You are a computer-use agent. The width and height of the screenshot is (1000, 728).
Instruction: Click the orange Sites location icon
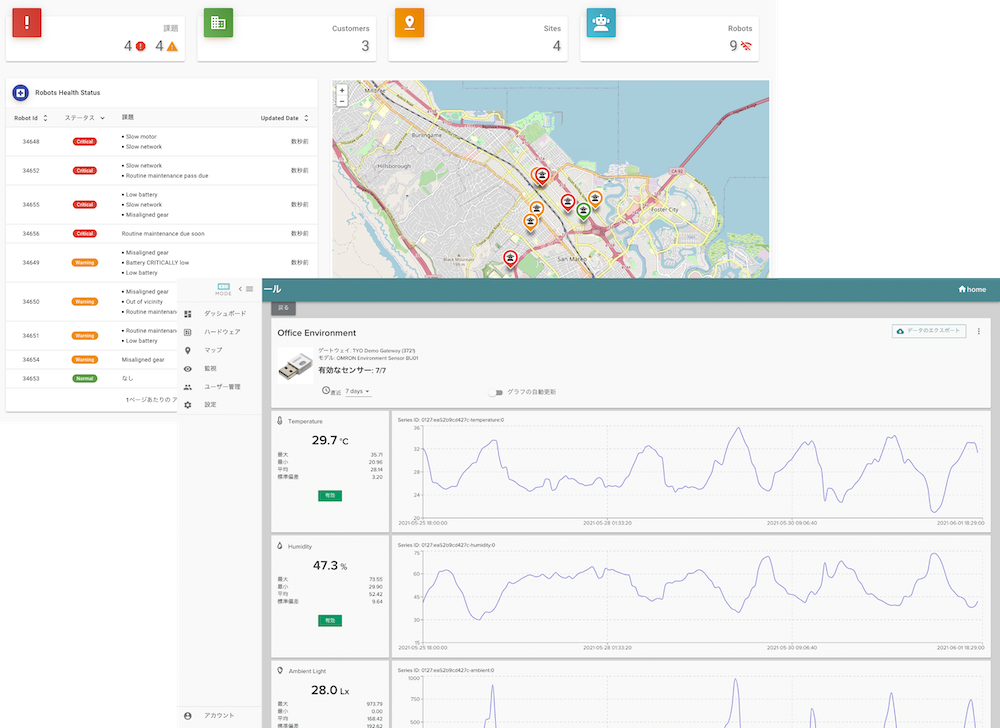pos(409,22)
